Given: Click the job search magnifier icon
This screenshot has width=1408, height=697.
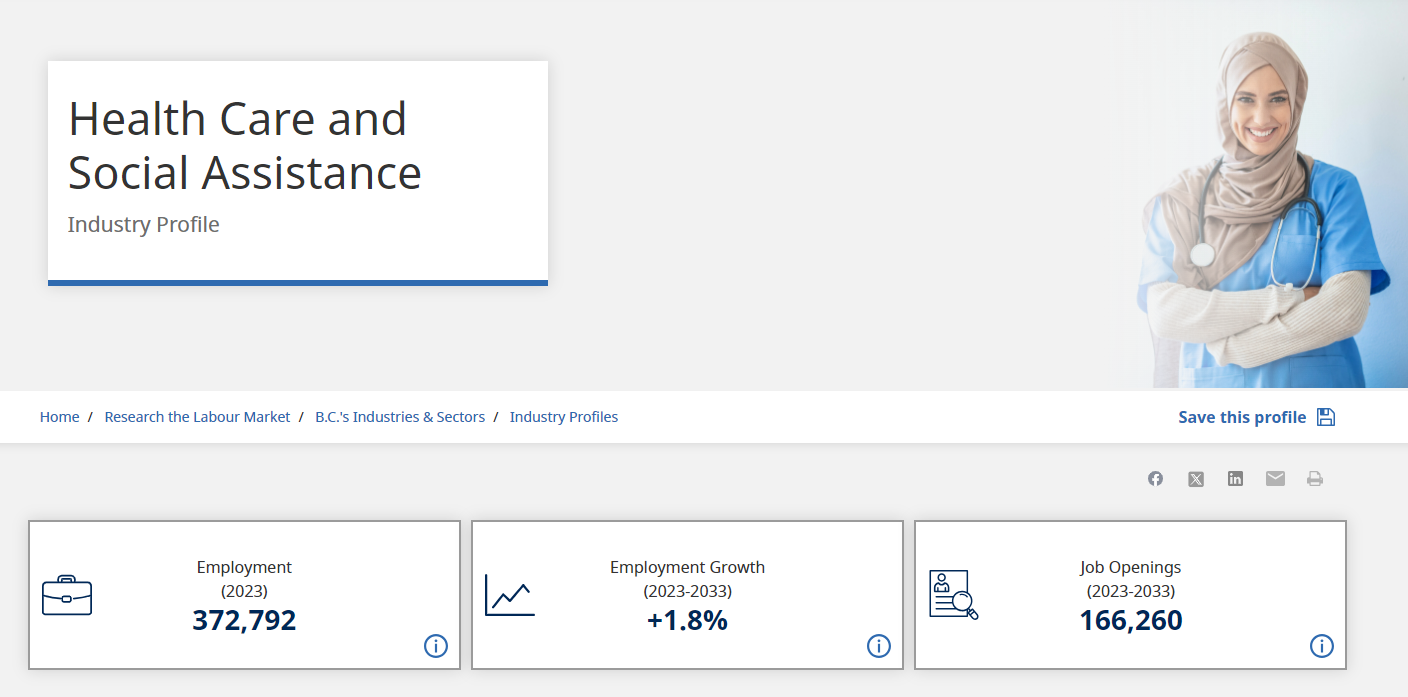Looking at the screenshot, I should click(x=953, y=595).
